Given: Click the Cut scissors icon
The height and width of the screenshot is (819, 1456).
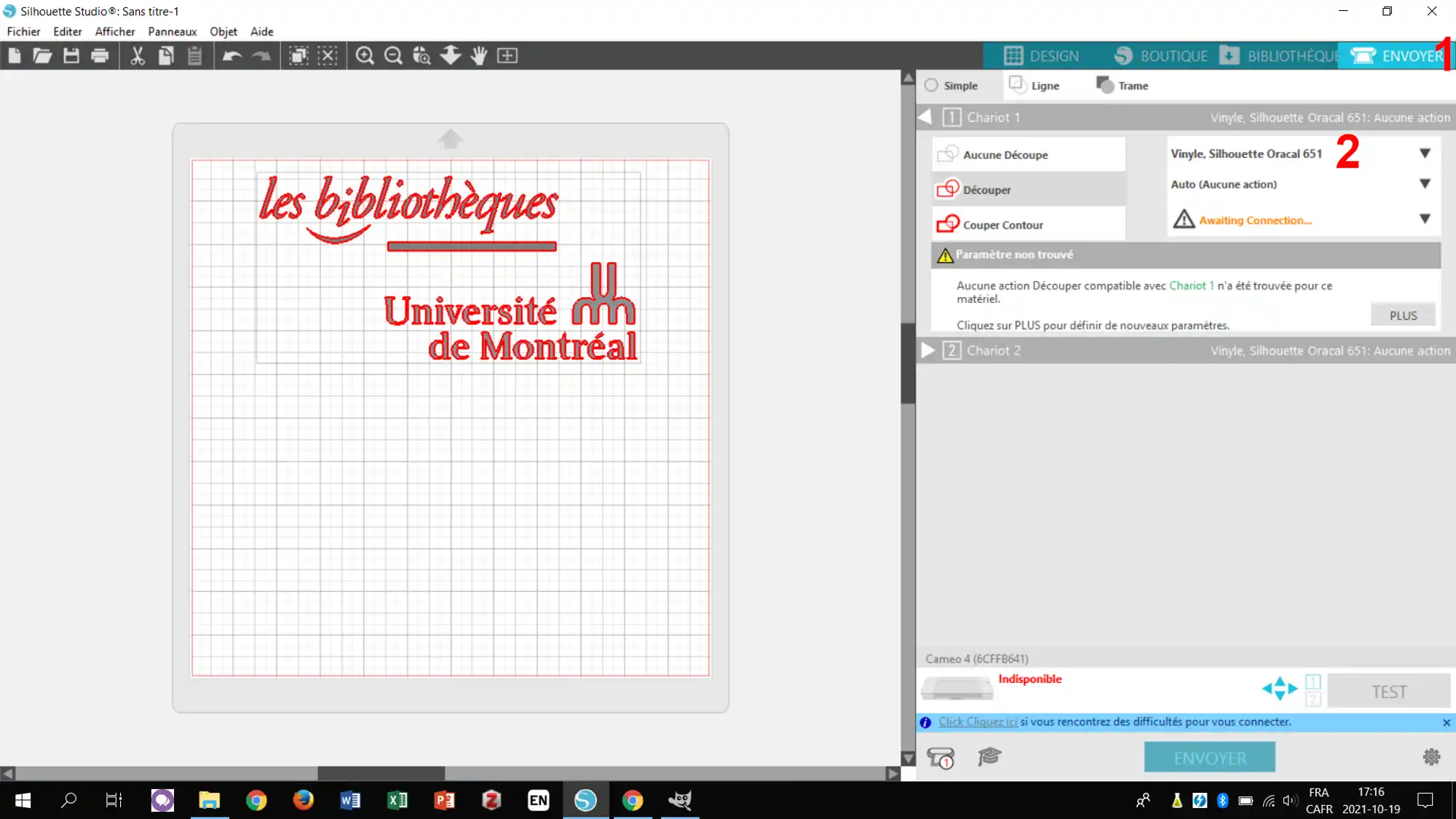Looking at the screenshot, I should (x=137, y=55).
